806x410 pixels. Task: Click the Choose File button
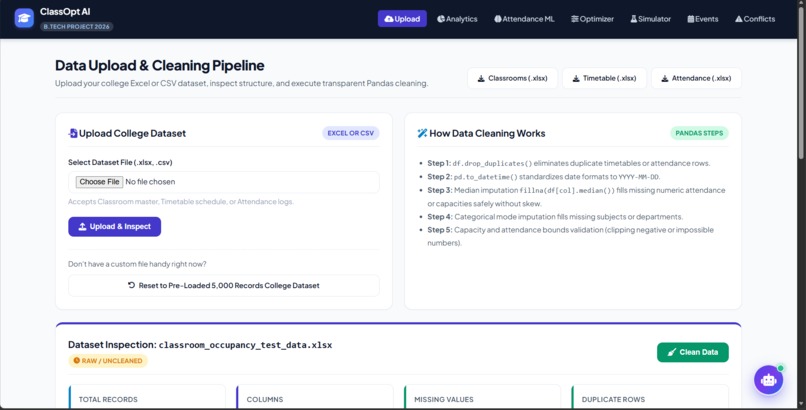coord(99,182)
